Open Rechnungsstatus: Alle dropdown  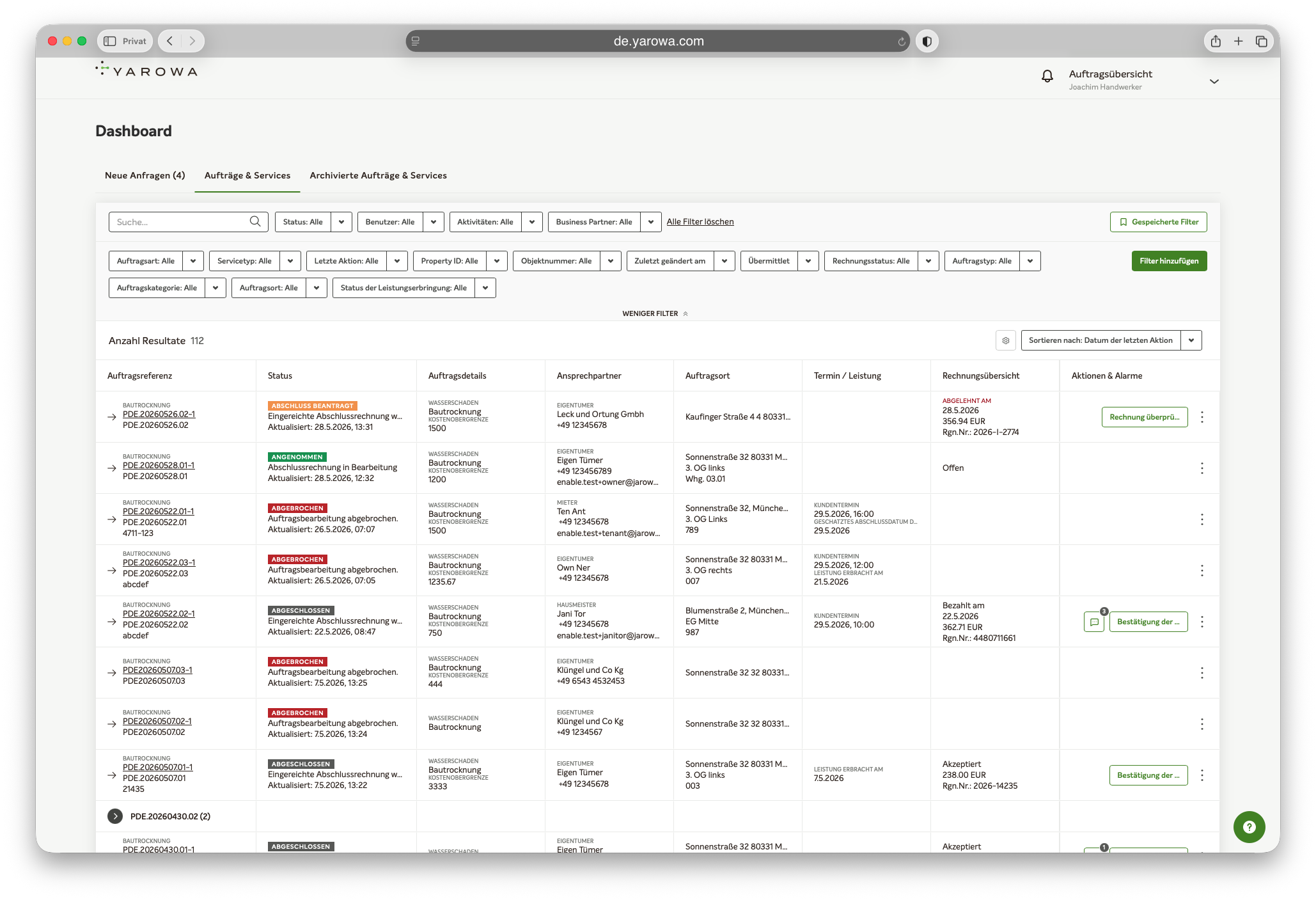point(881,261)
